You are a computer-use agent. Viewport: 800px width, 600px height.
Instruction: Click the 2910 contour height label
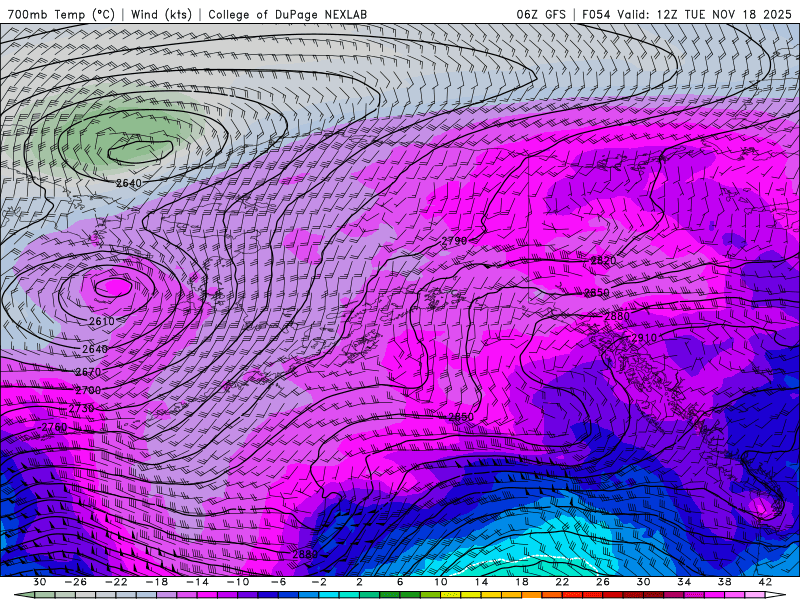click(x=644, y=338)
